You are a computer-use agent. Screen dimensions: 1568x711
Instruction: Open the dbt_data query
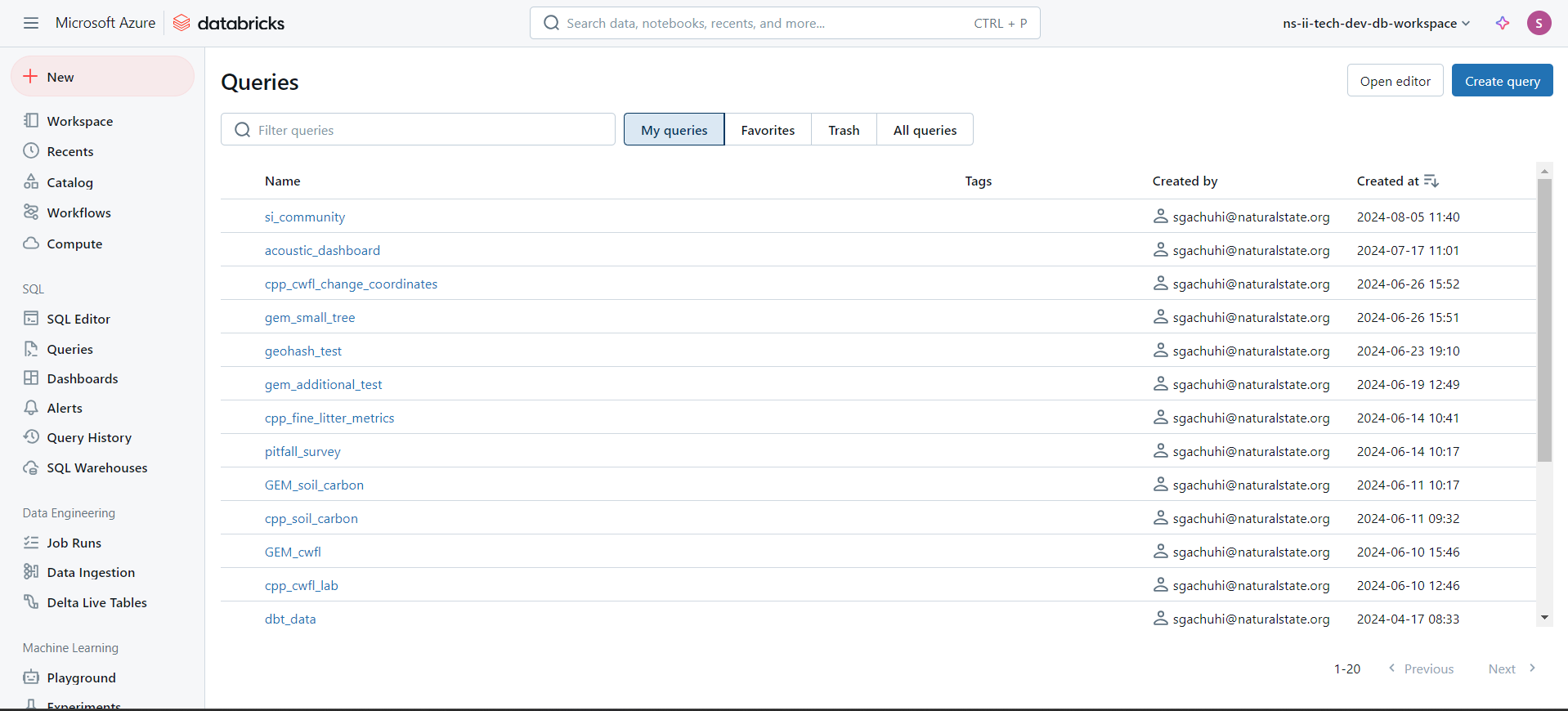point(290,619)
